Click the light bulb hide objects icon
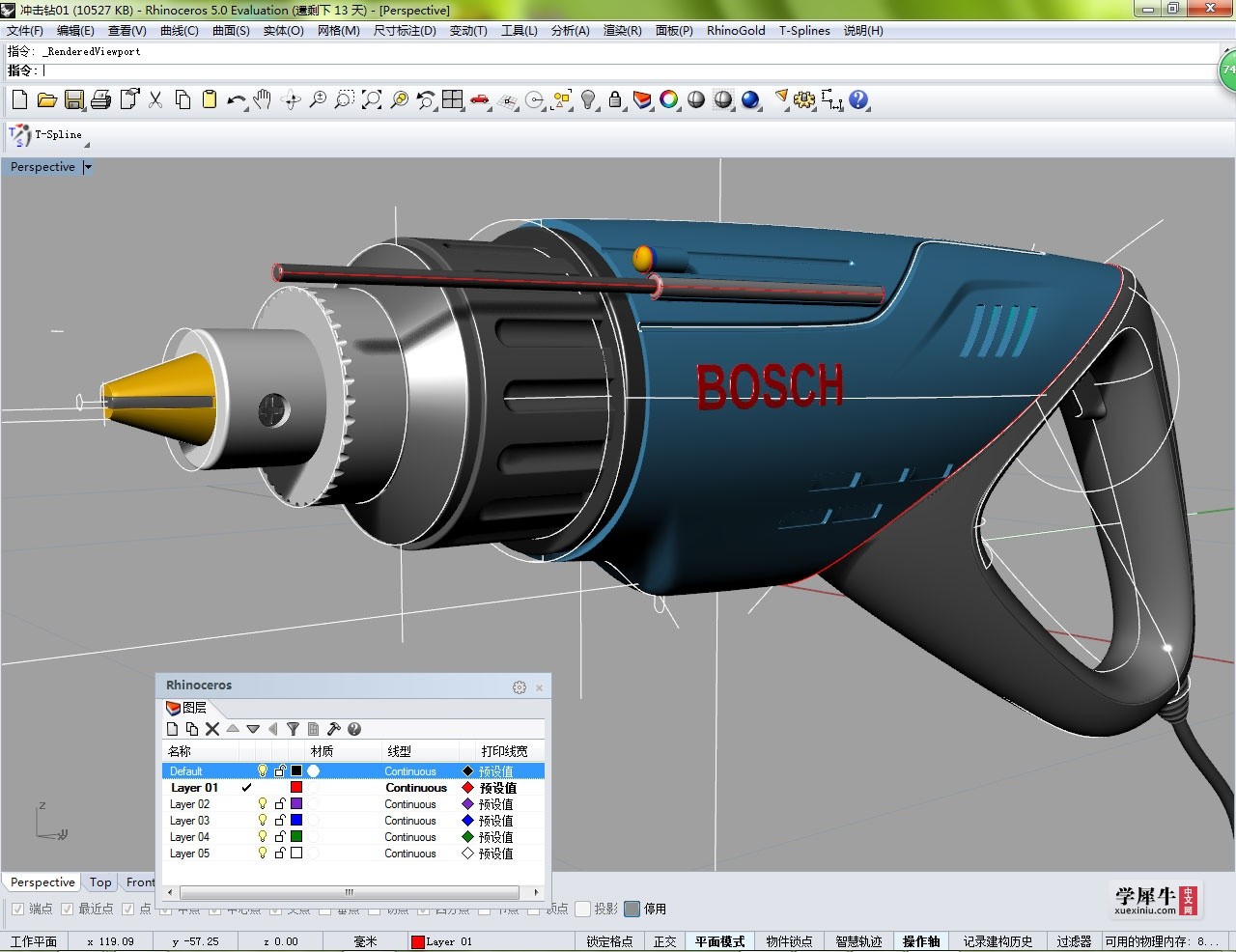Viewport: 1236px width, 952px height. (x=588, y=99)
